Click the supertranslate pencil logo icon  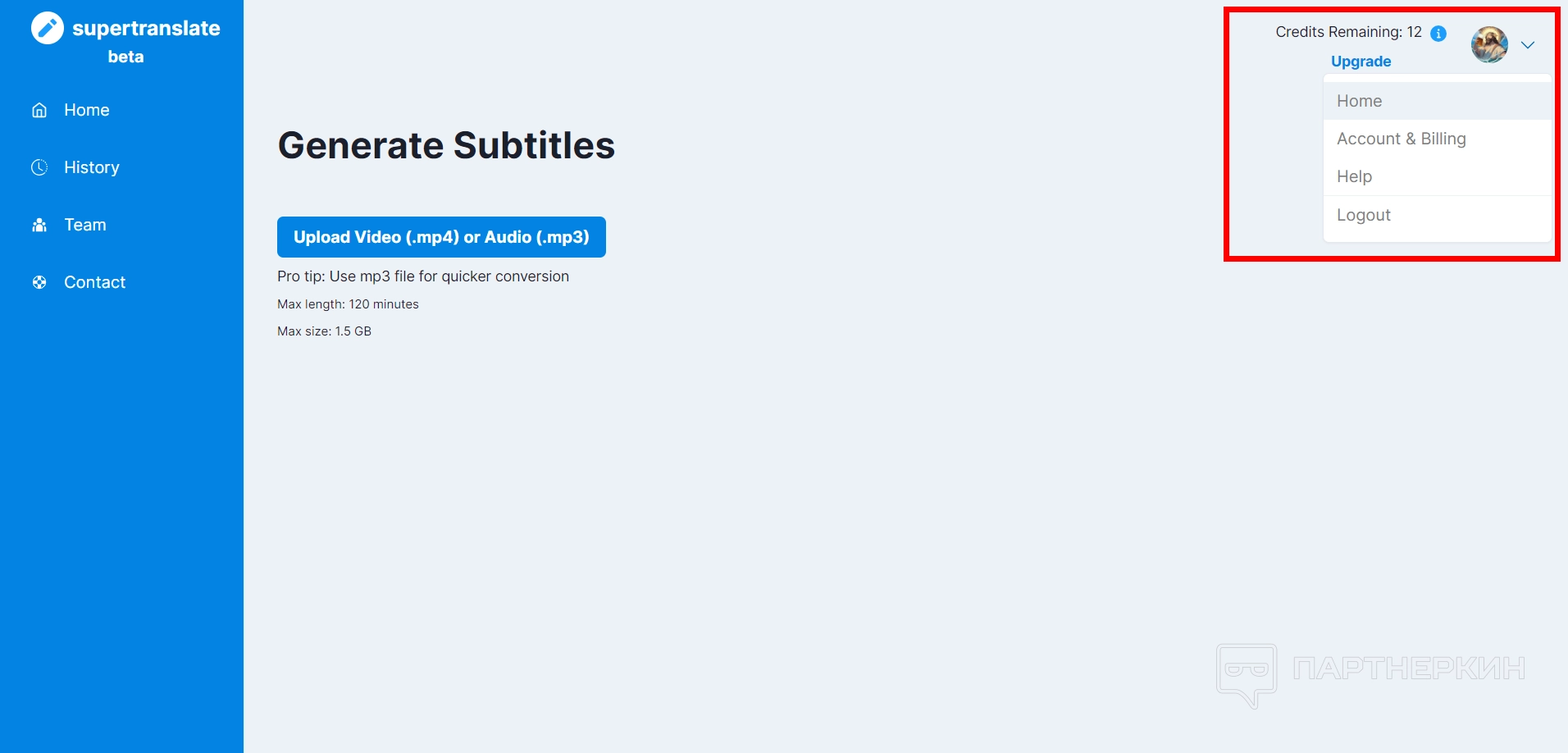(48, 28)
